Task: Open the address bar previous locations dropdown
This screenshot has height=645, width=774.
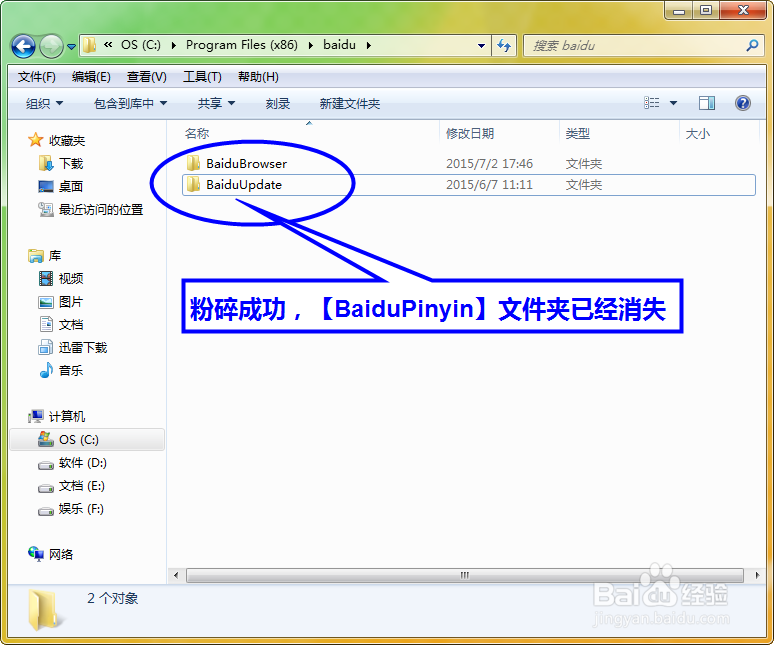Action: click(481, 46)
